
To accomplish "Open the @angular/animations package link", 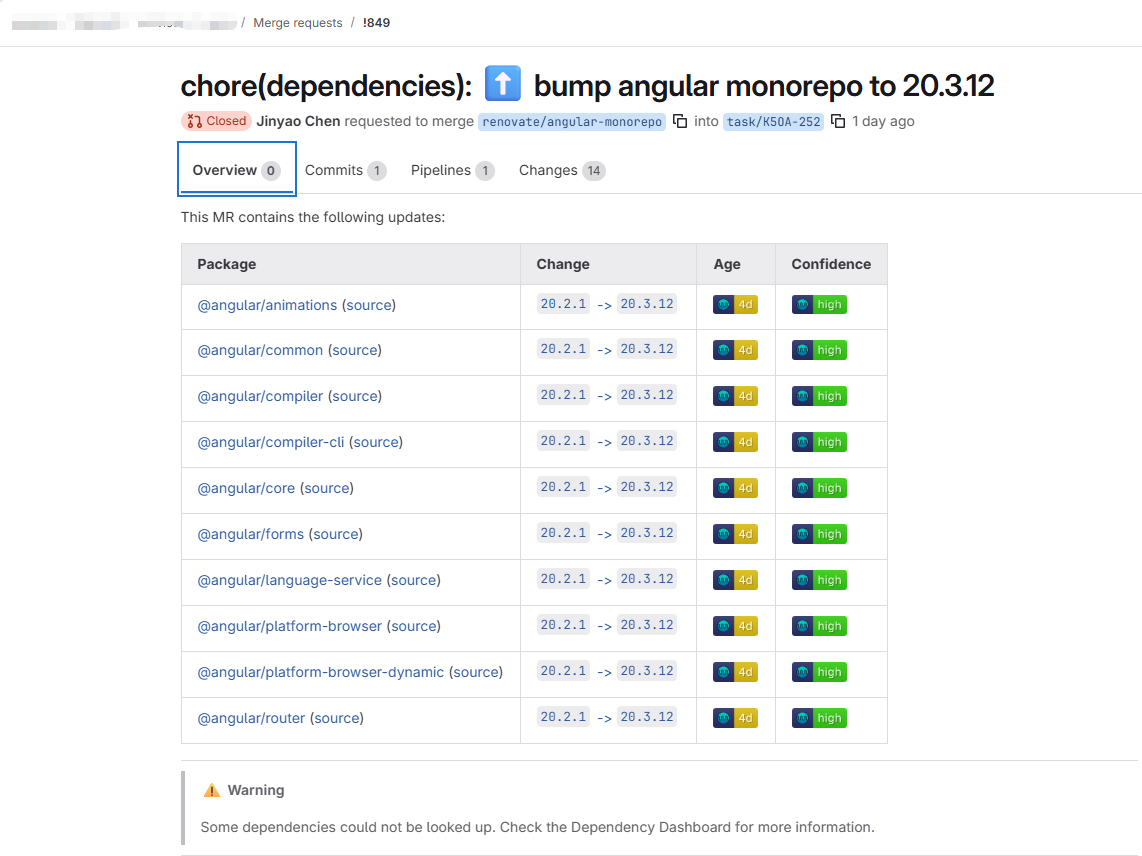I will coord(267,305).
